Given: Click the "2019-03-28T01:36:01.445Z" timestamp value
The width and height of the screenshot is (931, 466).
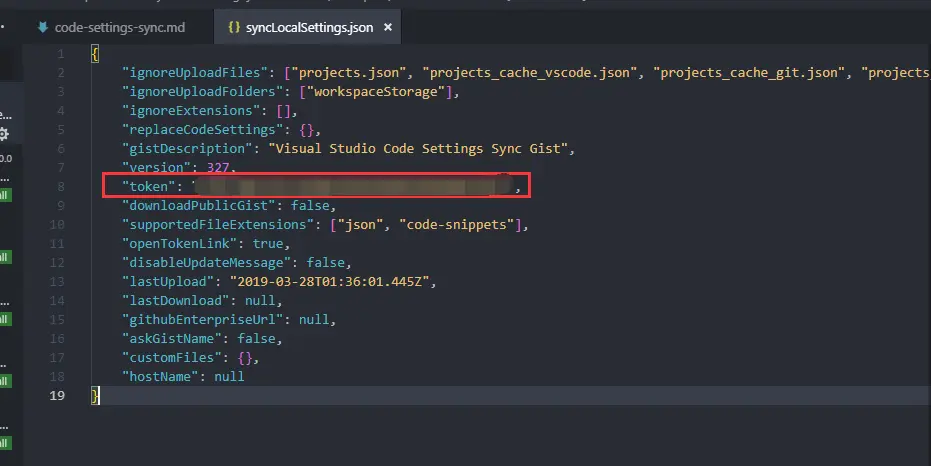Looking at the screenshot, I should 330,281.
